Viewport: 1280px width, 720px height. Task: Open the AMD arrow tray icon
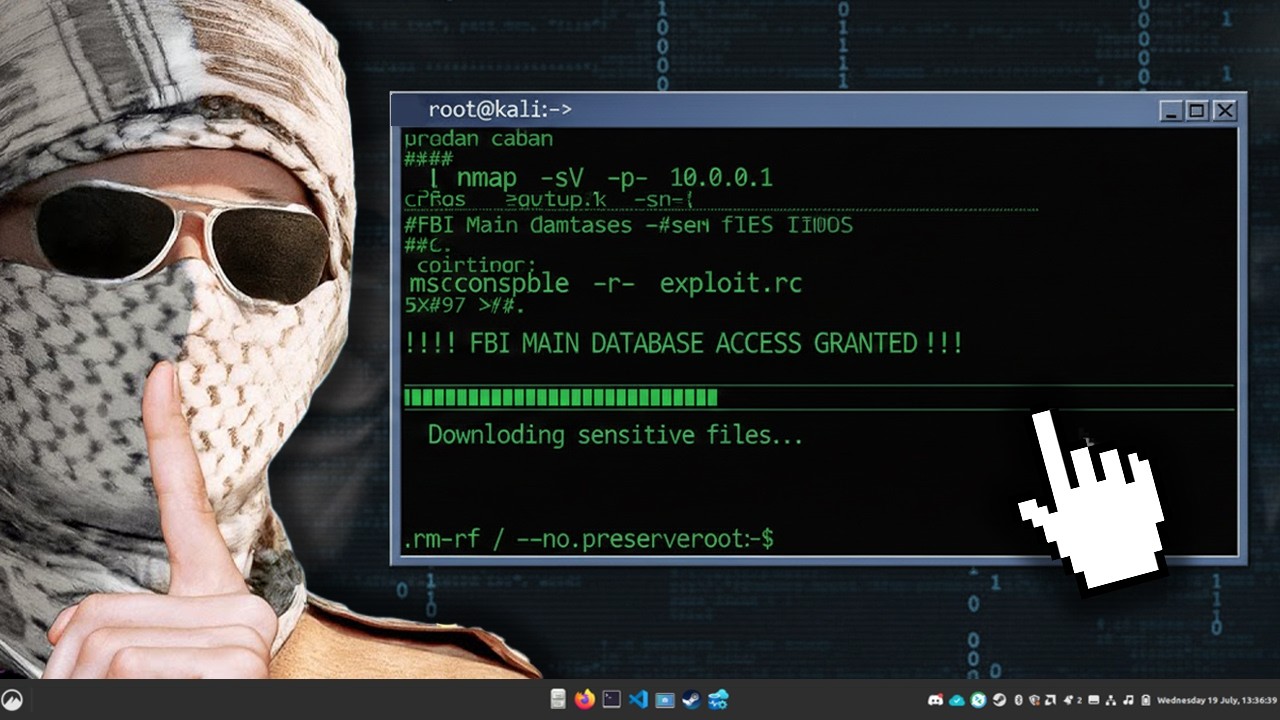(x=1050, y=700)
